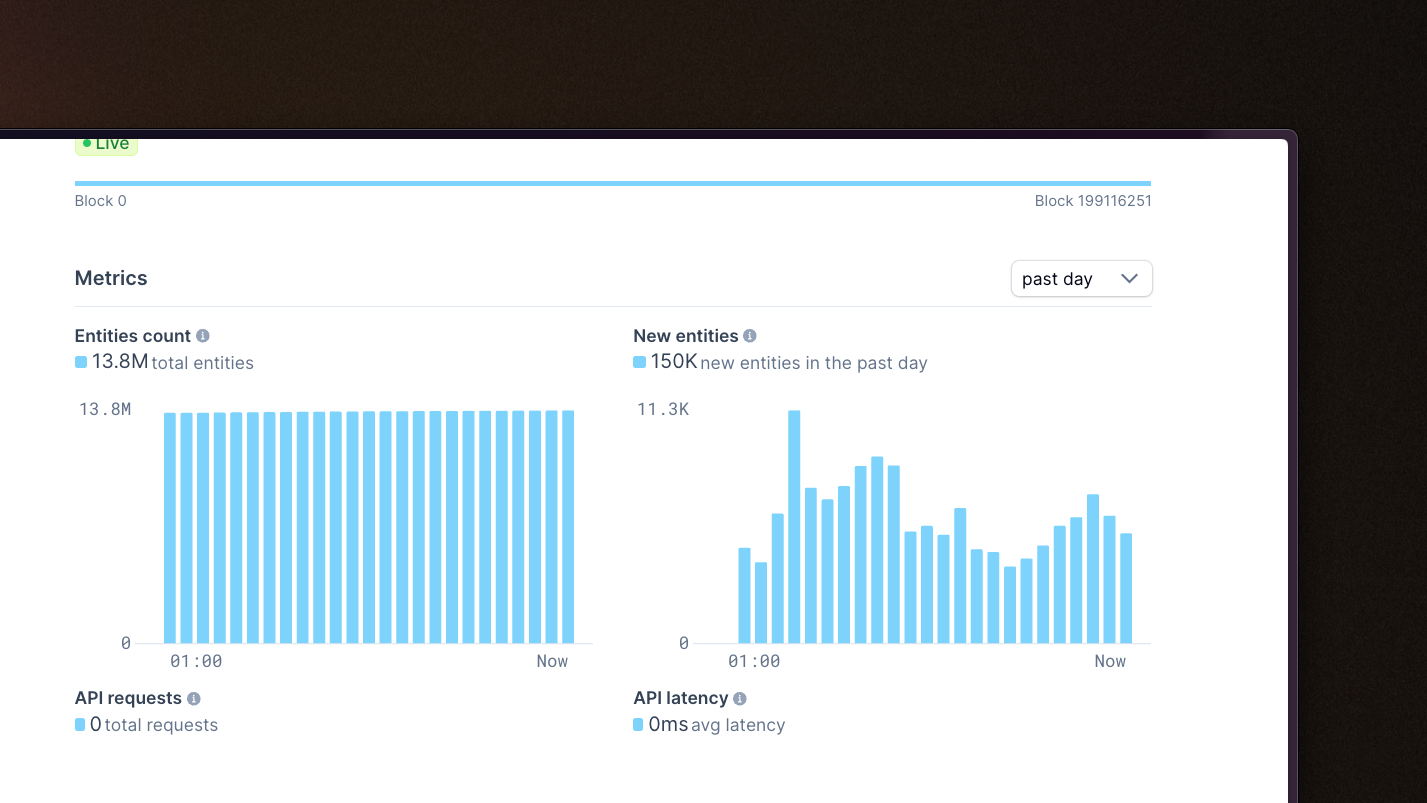Click the block sync progress bar
This screenshot has height=803, width=1427.
613,184
